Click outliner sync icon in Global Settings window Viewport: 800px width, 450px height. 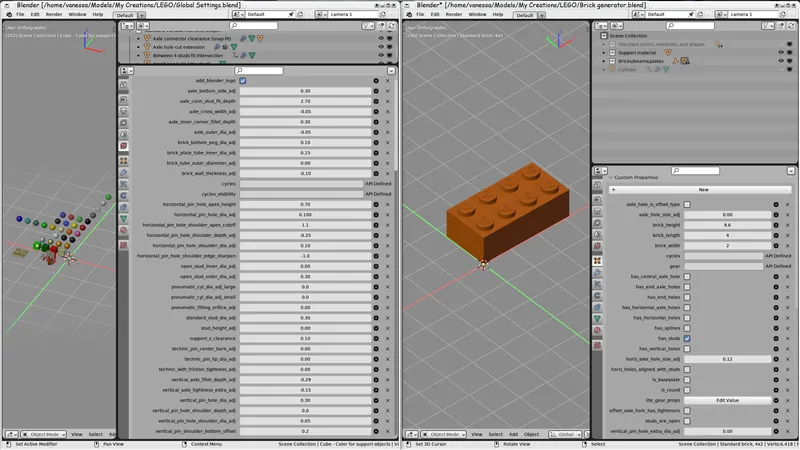tap(391, 26)
